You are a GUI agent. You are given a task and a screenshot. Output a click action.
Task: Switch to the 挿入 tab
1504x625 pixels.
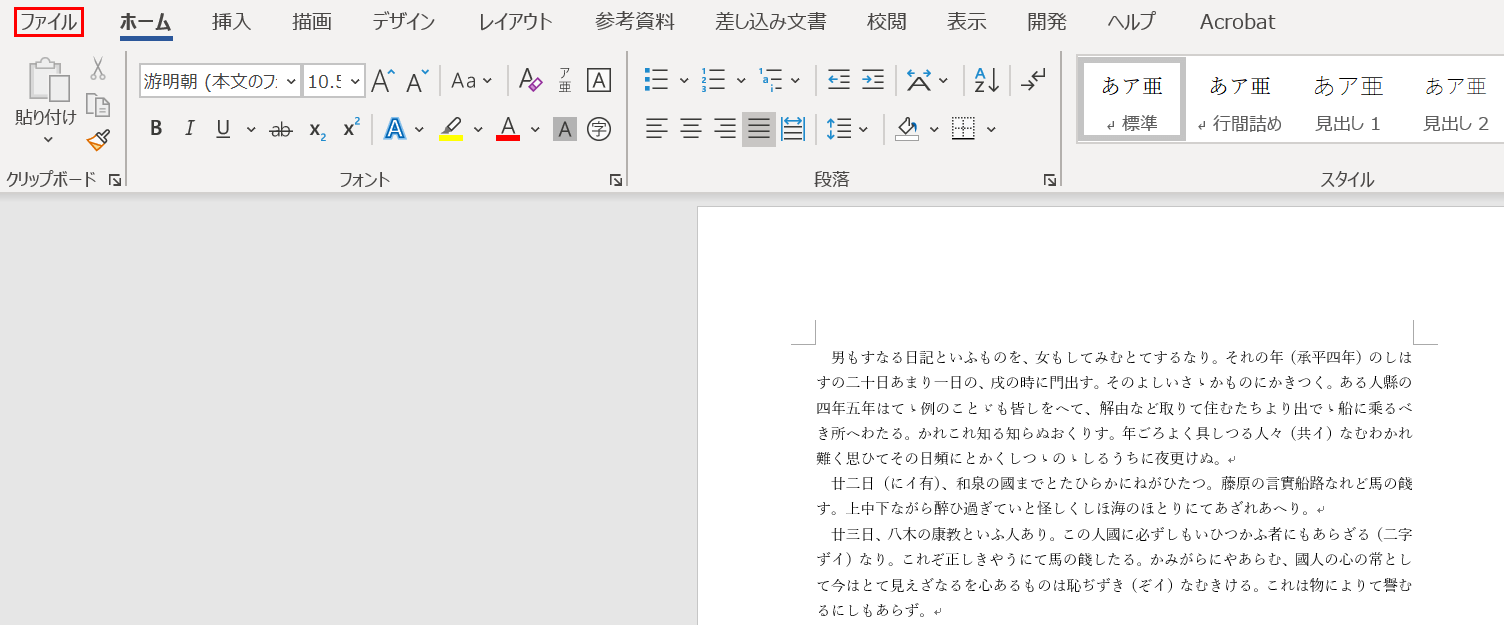coord(232,22)
